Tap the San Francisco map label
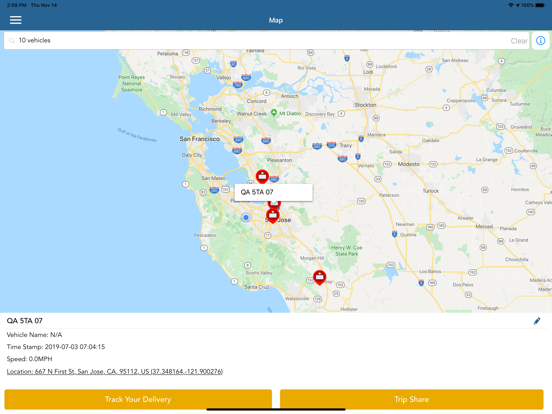The width and height of the screenshot is (552, 414). (x=200, y=139)
